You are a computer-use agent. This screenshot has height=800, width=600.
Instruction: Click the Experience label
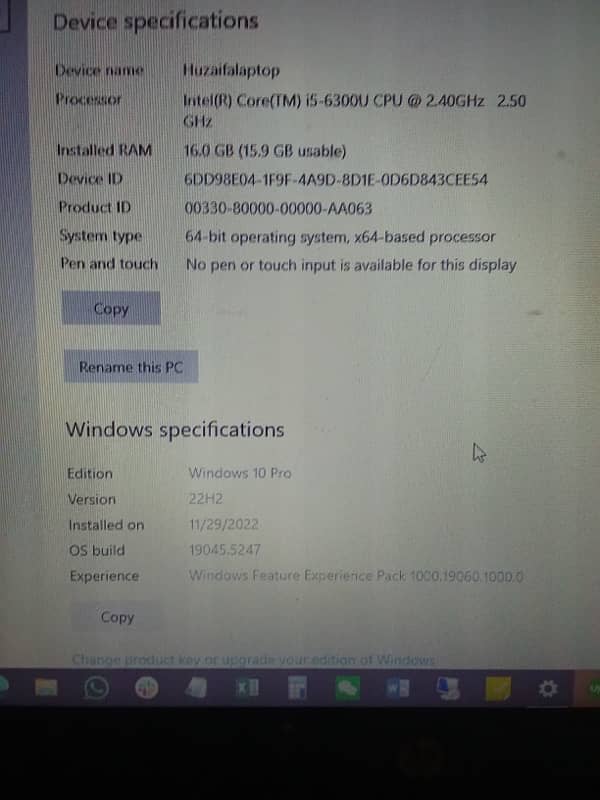104,576
